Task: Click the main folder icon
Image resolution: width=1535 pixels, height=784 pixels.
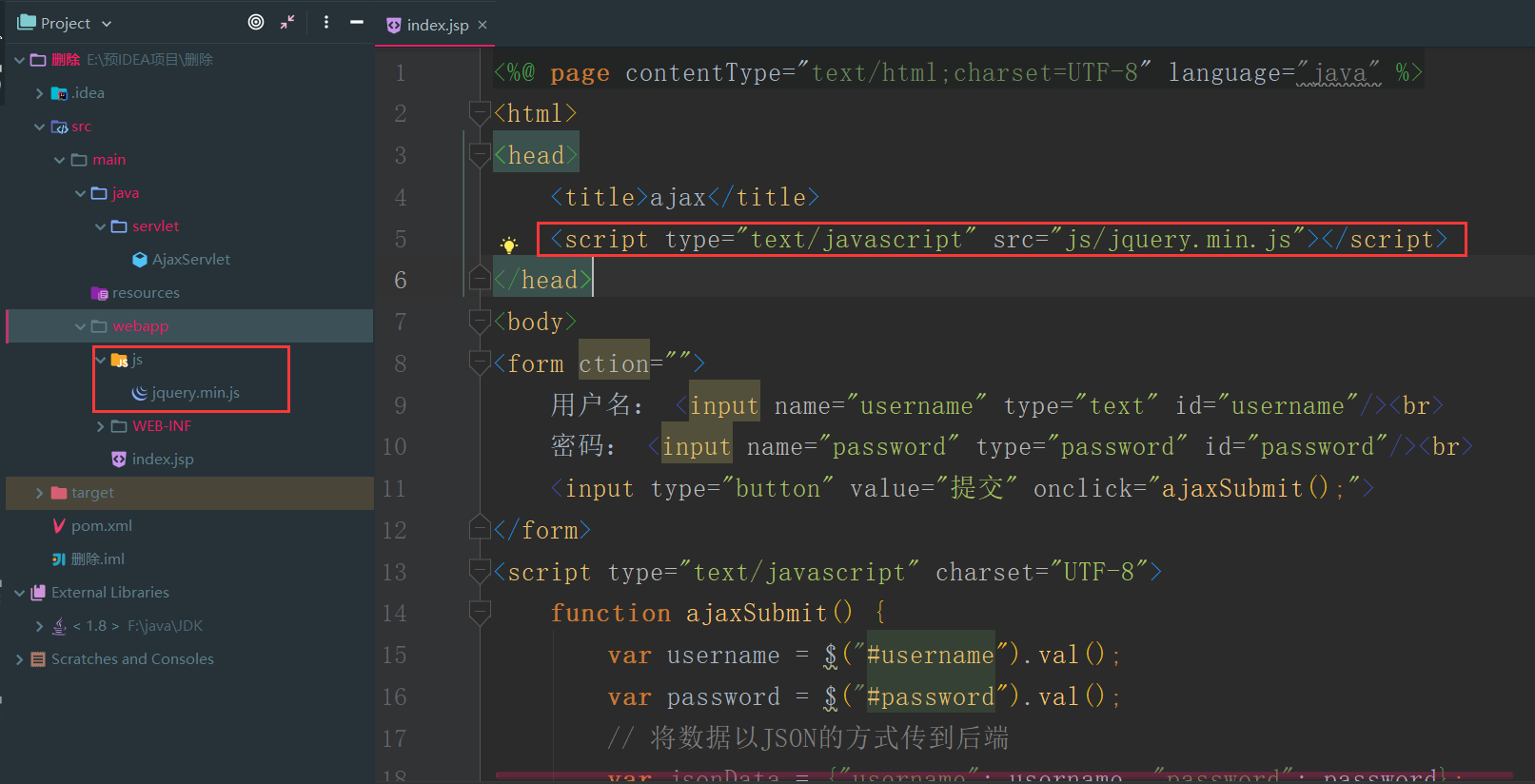Action: pos(79,160)
